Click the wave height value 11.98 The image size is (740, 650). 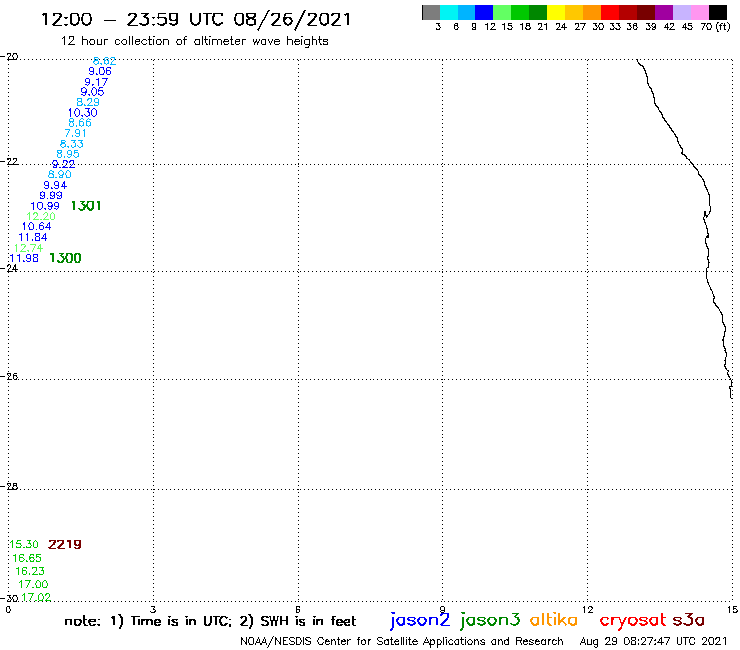click(x=24, y=258)
